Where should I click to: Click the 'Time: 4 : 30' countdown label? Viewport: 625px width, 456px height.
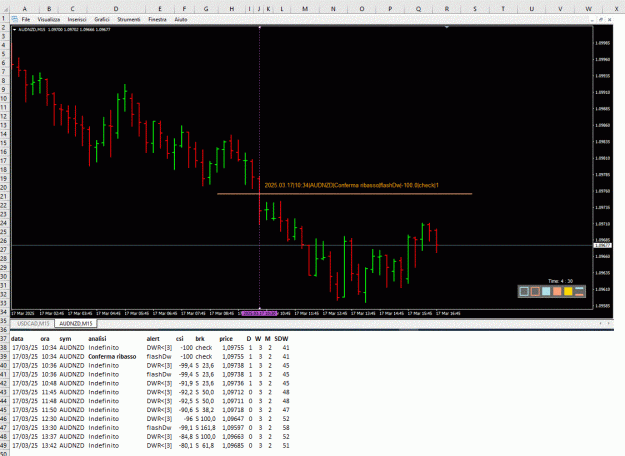point(560,281)
